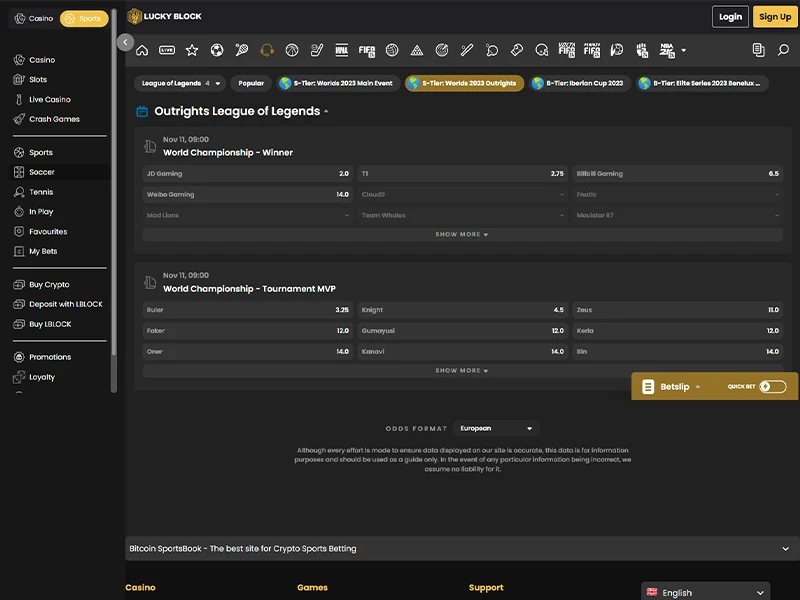Bet on Ruler MVP at 3.25
Image resolution: width=800 pixels, height=600 pixels.
point(248,310)
